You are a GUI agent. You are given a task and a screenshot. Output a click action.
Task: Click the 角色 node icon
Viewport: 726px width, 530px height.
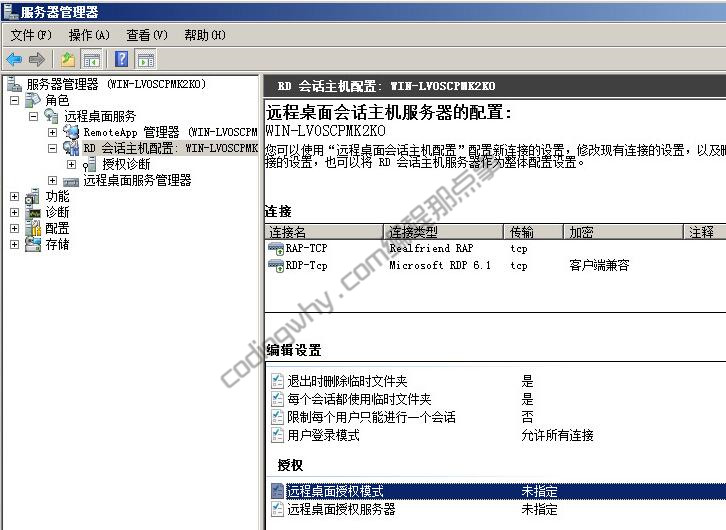click(33, 100)
